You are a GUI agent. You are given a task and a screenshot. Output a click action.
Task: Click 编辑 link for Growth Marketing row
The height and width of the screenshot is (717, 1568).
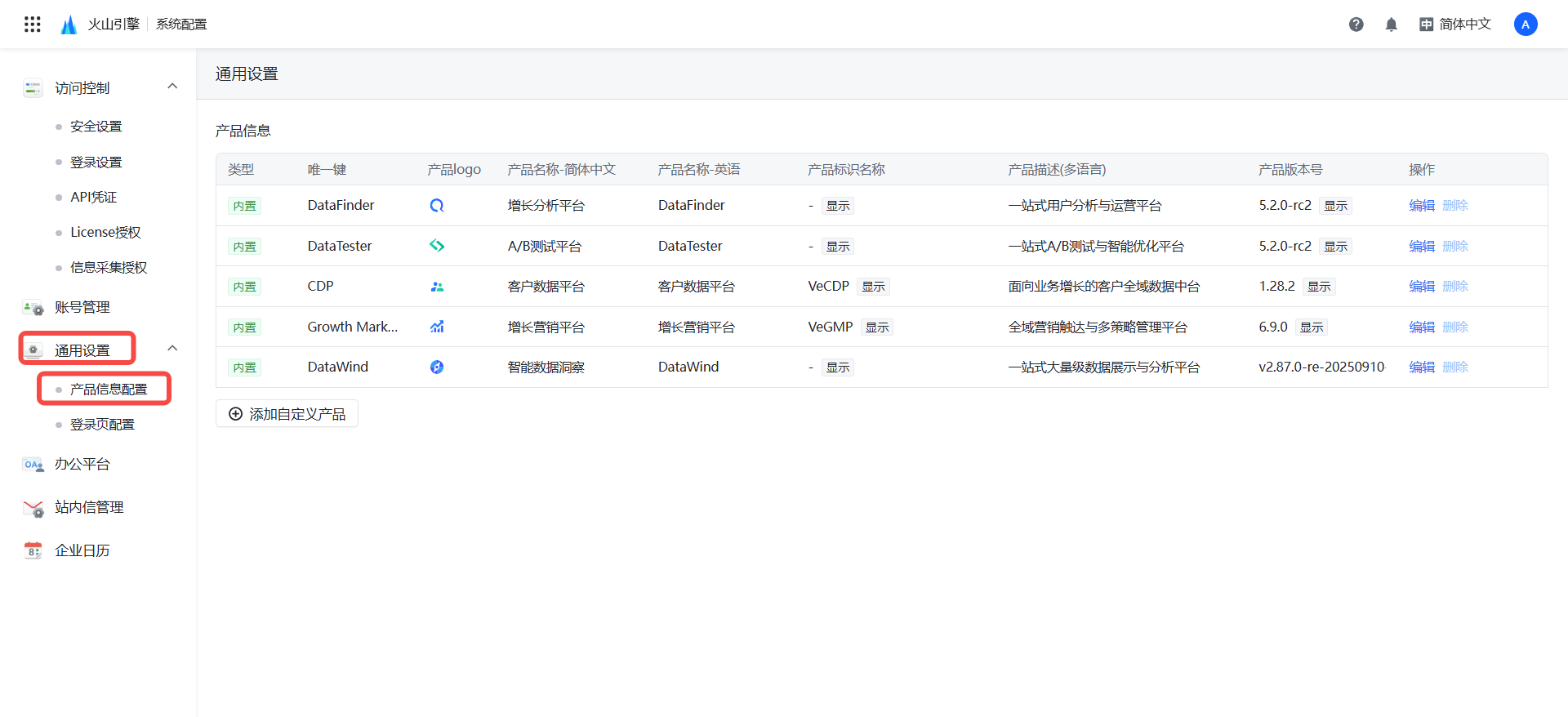[x=1421, y=327]
